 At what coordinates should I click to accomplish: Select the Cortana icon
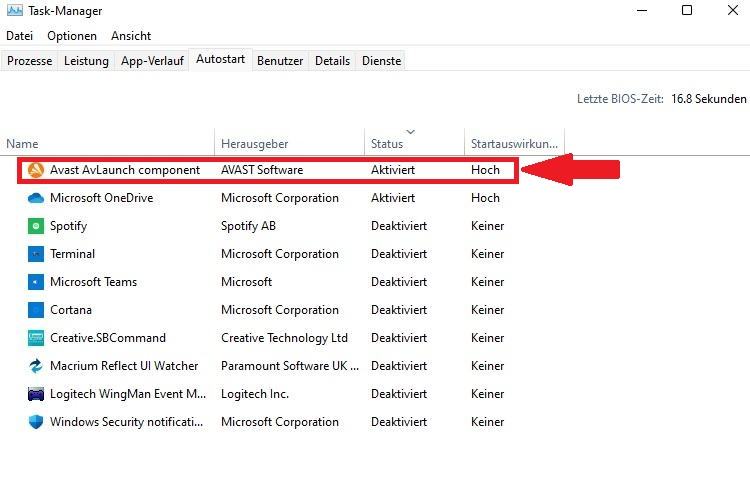[36, 310]
